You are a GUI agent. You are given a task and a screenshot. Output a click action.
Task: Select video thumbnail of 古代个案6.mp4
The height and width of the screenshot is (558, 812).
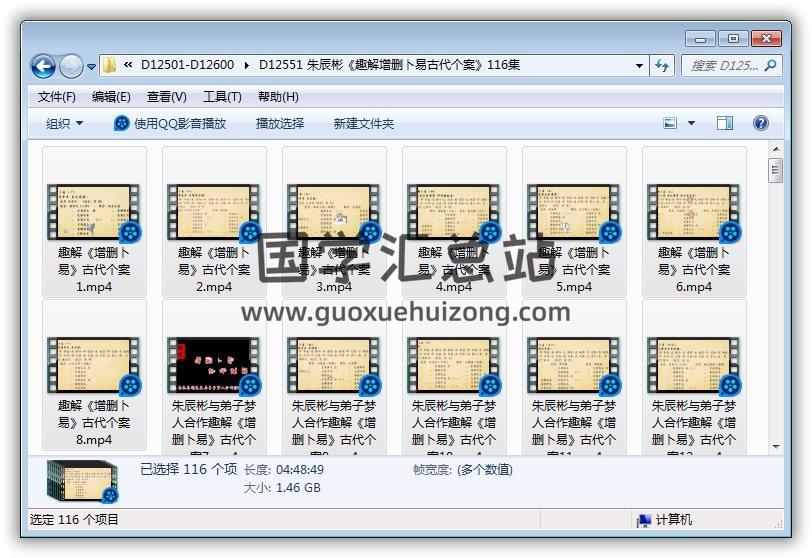click(694, 212)
